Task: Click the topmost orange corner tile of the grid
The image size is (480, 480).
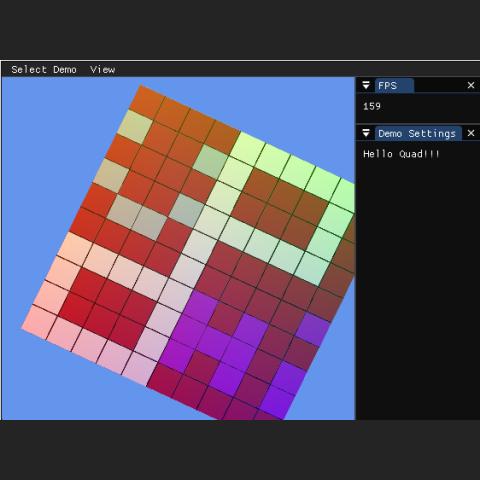Action: point(147,101)
